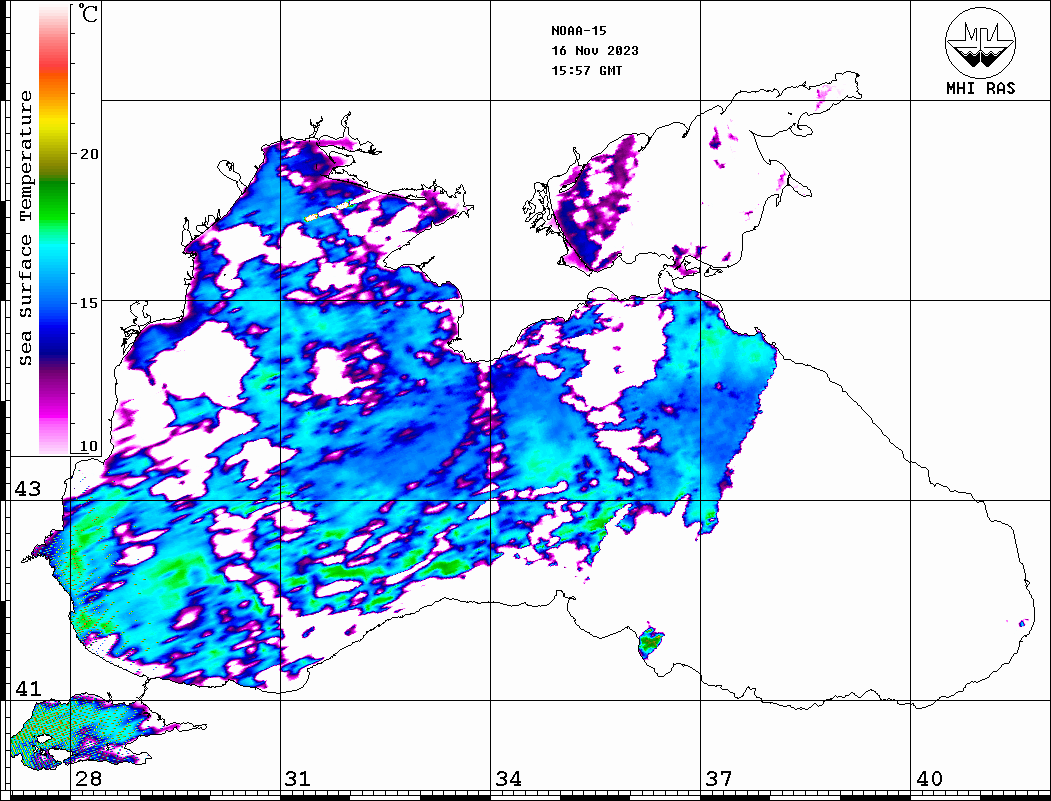Image resolution: width=1051 pixels, height=801 pixels.
Task: Click the 10 tick on the color scale
Action: click(x=88, y=446)
